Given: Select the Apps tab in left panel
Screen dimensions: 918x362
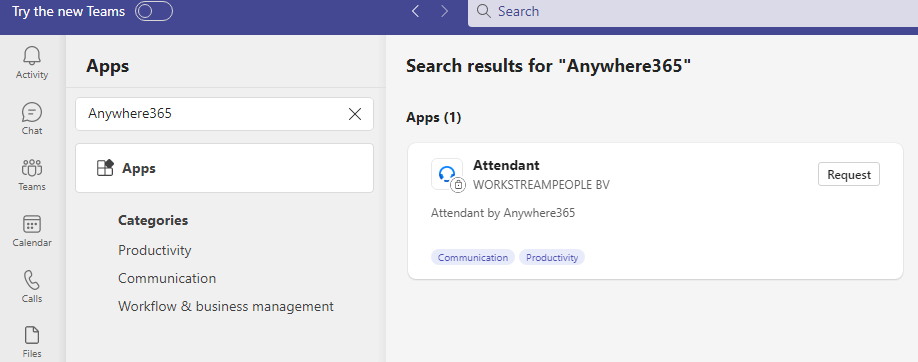Looking at the screenshot, I should point(224,168).
